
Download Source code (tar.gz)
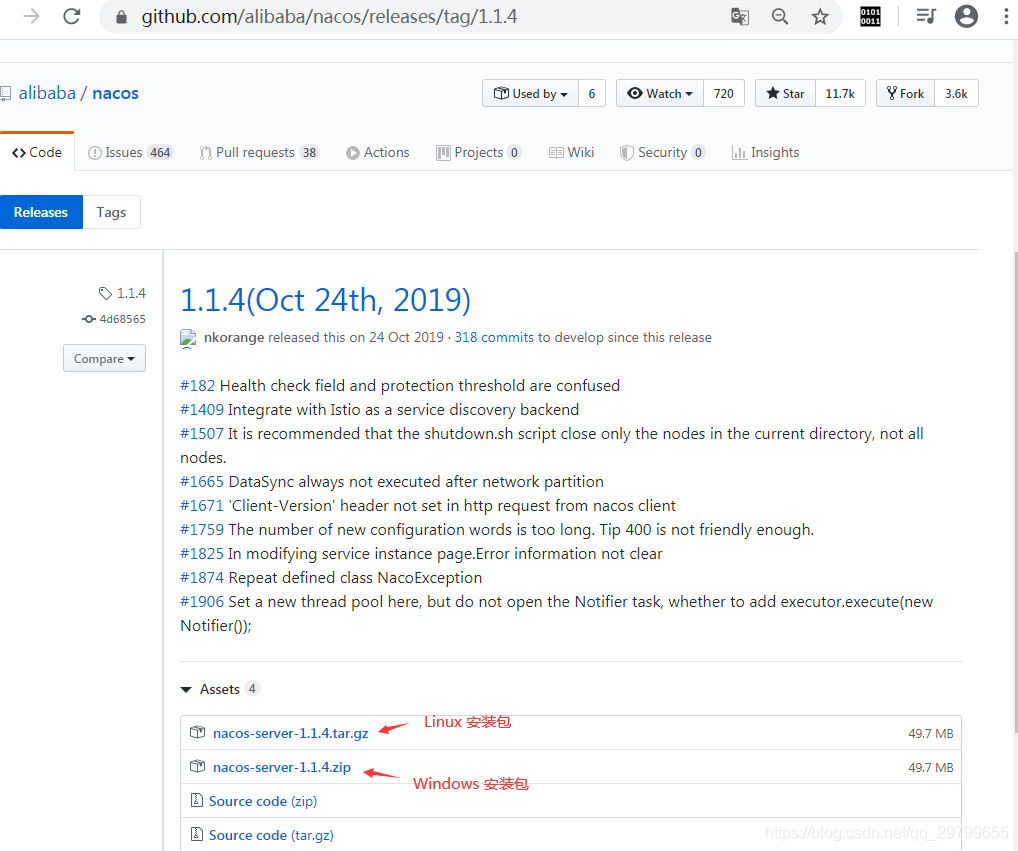[271, 835]
